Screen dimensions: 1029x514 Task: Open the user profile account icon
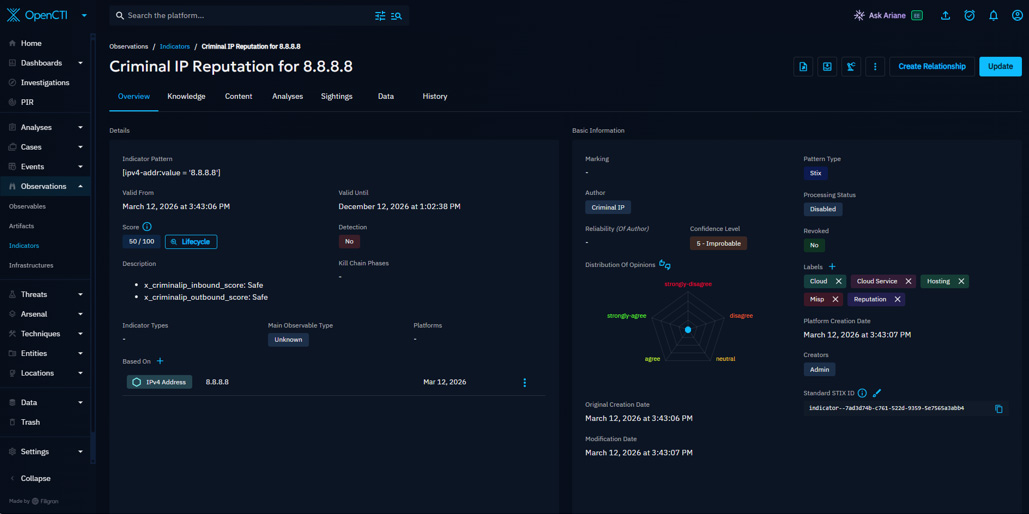[x=1017, y=16]
